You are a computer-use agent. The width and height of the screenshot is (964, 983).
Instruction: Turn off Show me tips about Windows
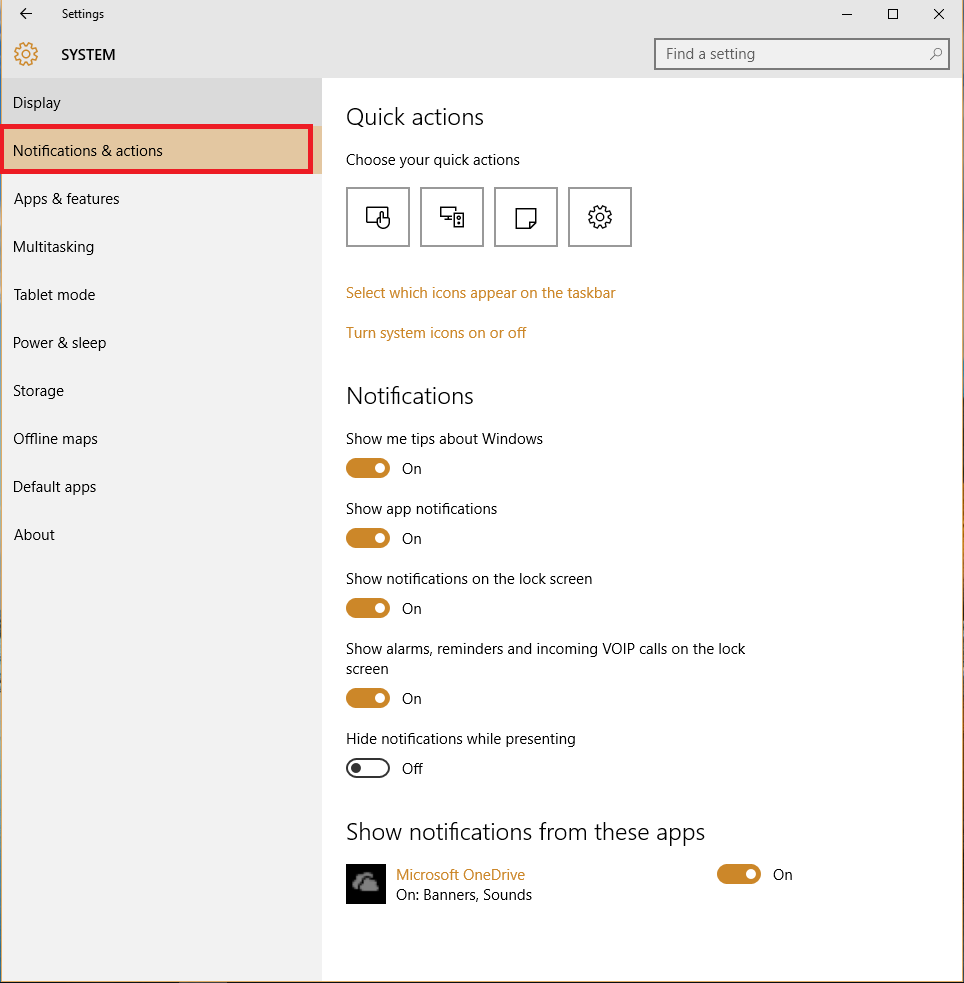(368, 468)
